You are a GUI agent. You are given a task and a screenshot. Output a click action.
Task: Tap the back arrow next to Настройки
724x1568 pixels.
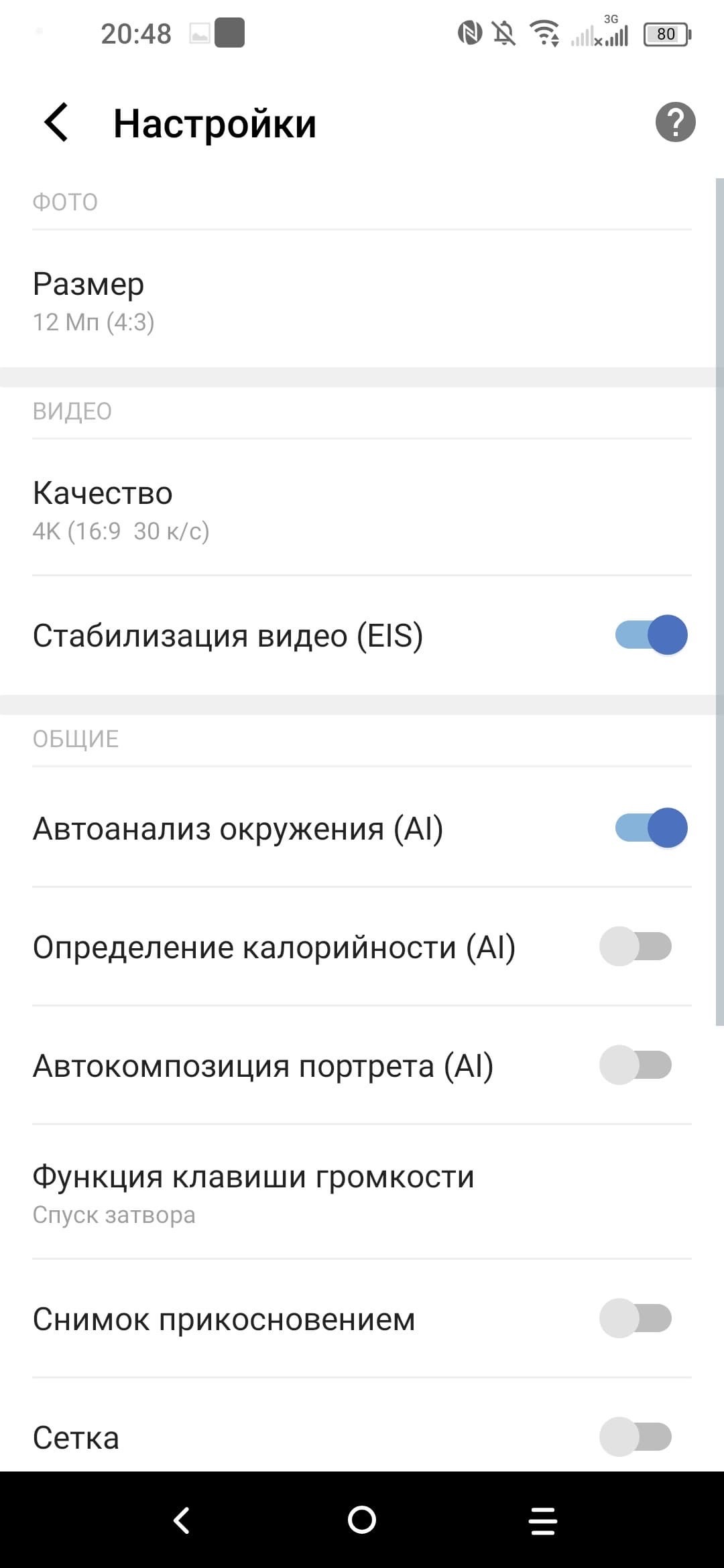pyautogui.click(x=56, y=123)
